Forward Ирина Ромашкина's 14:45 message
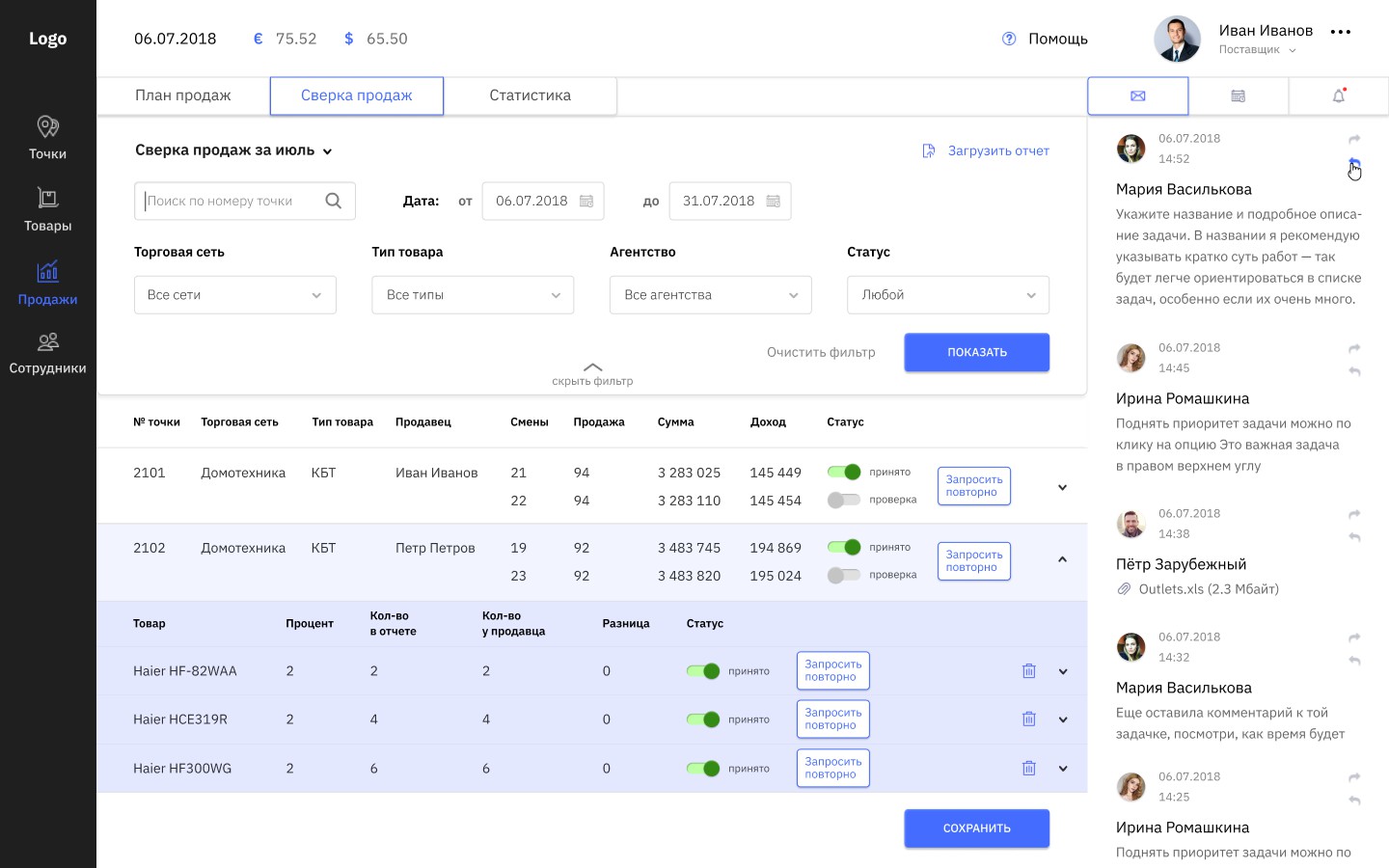Screen dimensions: 1389x868 coord(1354,348)
